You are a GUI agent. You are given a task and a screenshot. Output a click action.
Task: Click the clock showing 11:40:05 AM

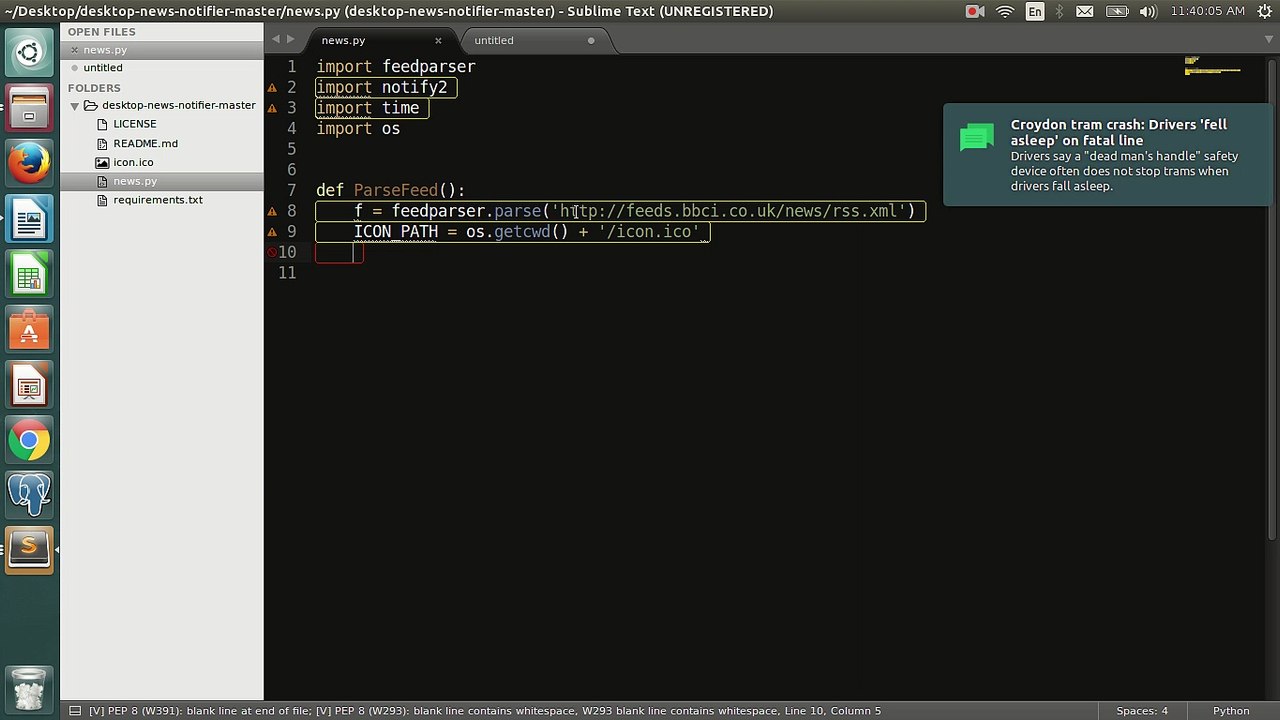[1208, 11]
